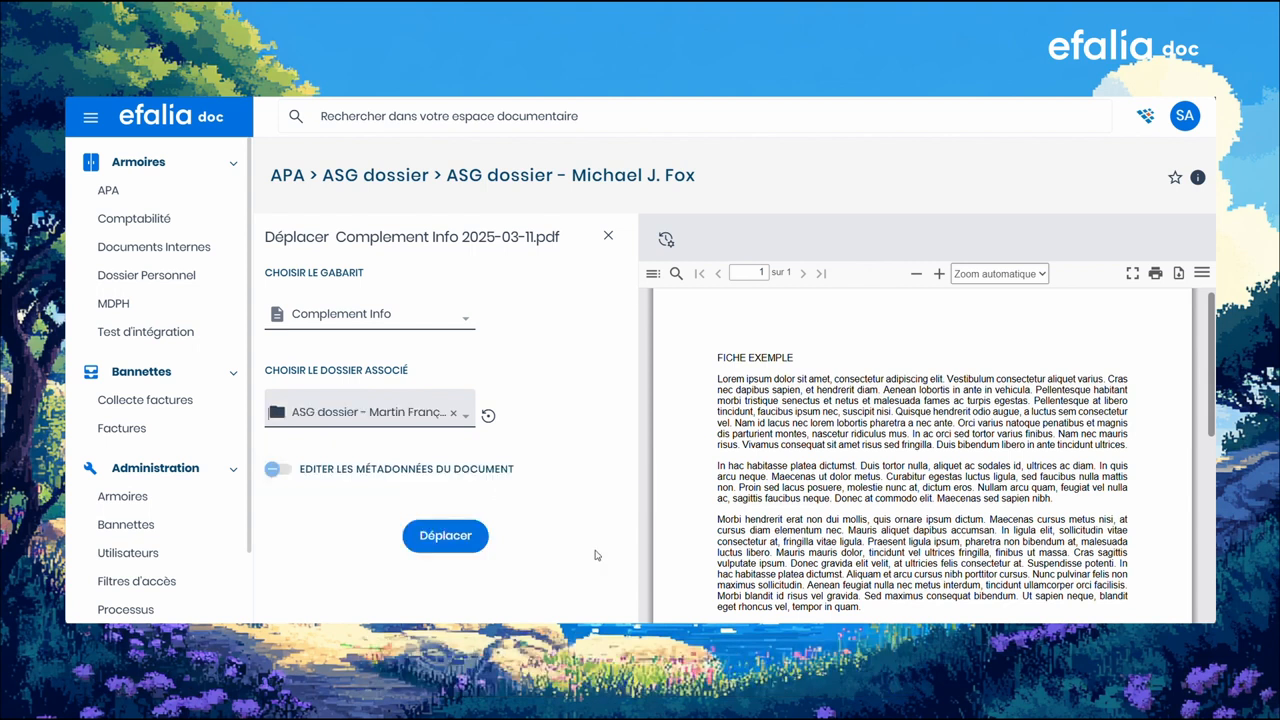Click the sidebar scrollbar
The height and width of the screenshot is (720, 1280).
tap(249, 346)
